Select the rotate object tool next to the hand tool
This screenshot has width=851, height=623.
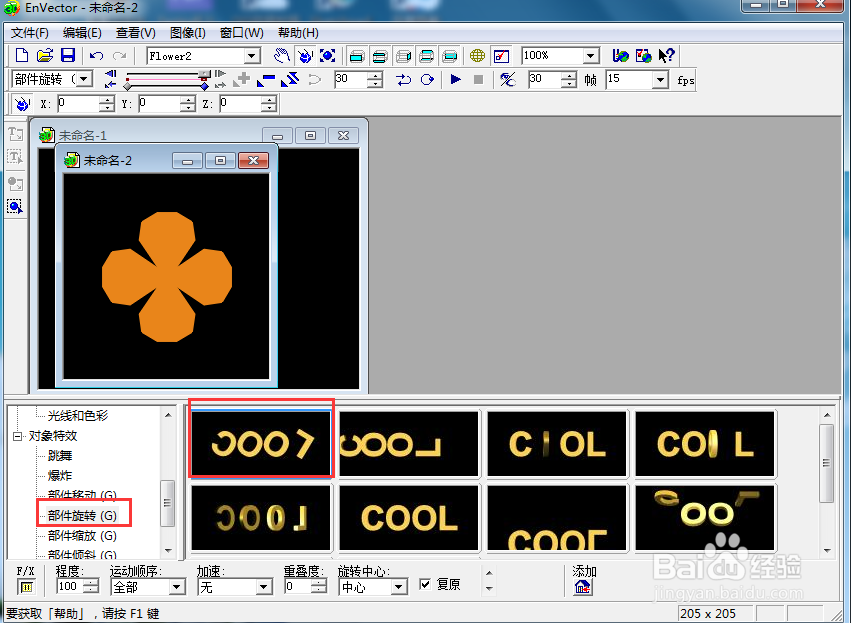[x=306, y=55]
